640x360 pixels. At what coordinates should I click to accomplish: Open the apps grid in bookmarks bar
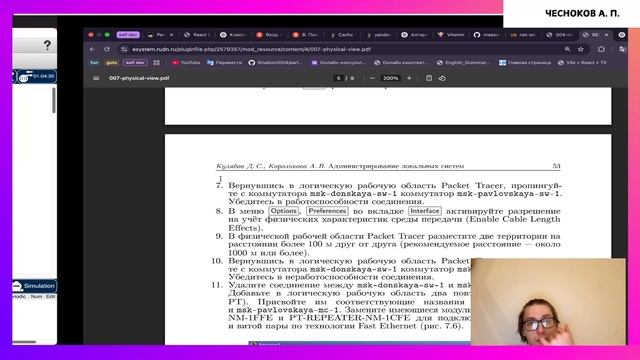point(156,62)
